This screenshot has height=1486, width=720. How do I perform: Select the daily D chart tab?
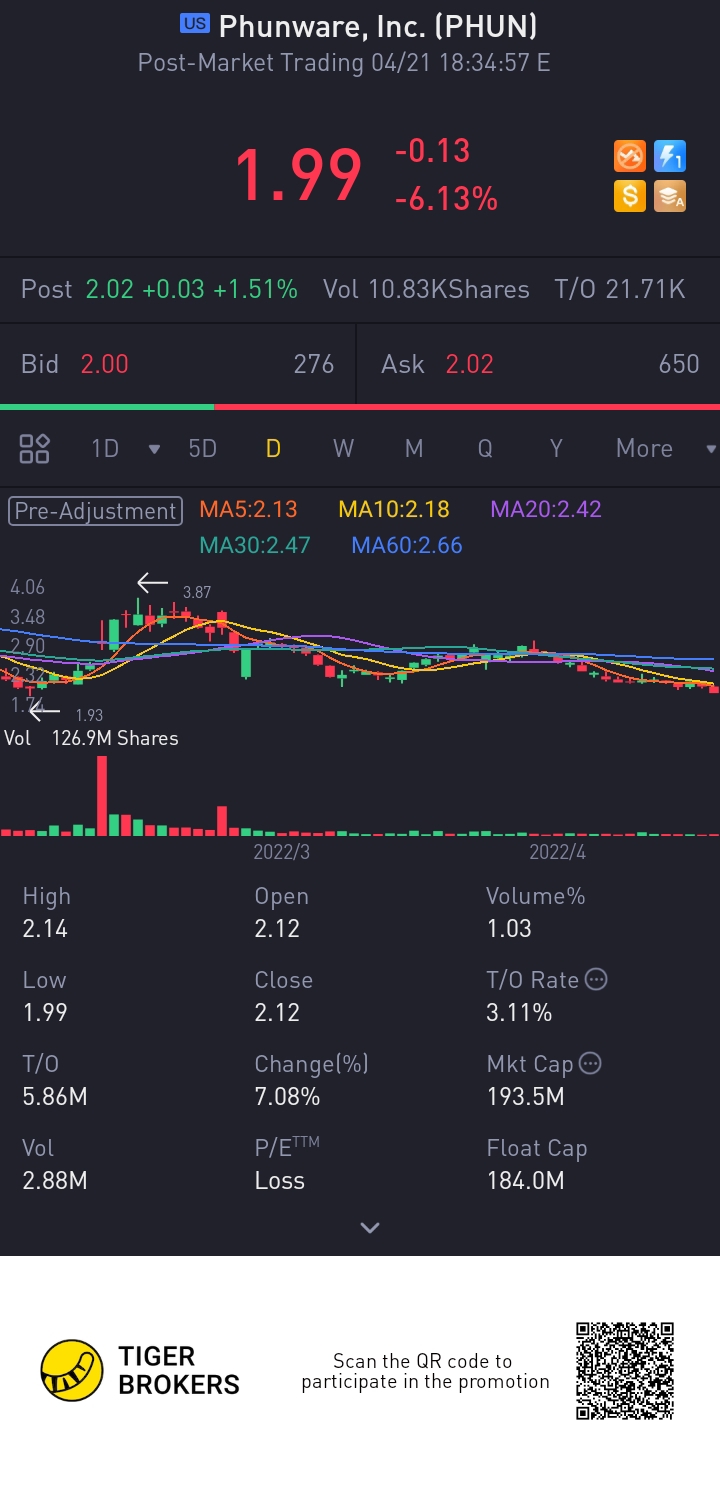pos(273,448)
